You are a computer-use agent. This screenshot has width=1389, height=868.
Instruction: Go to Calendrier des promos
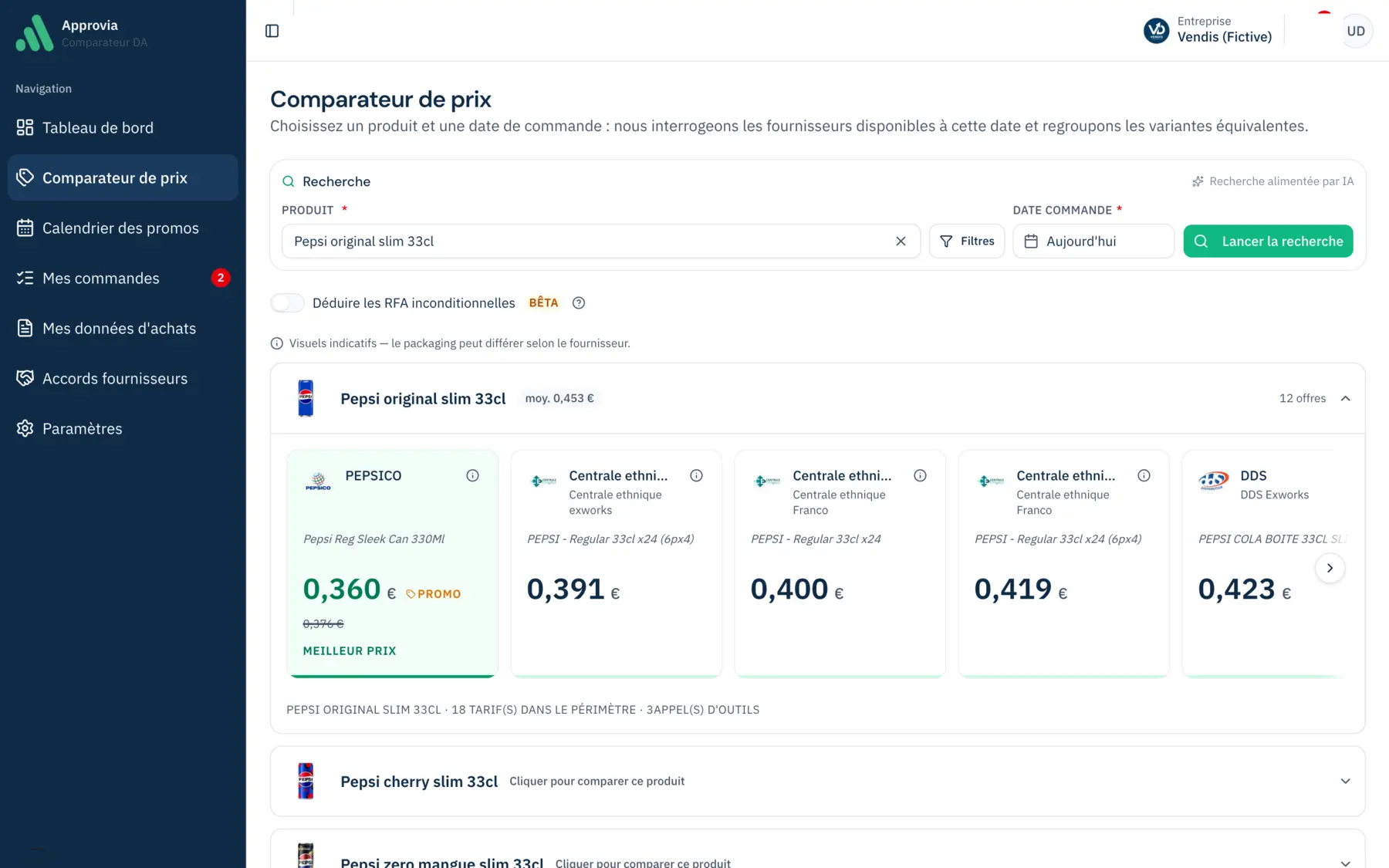point(123,228)
